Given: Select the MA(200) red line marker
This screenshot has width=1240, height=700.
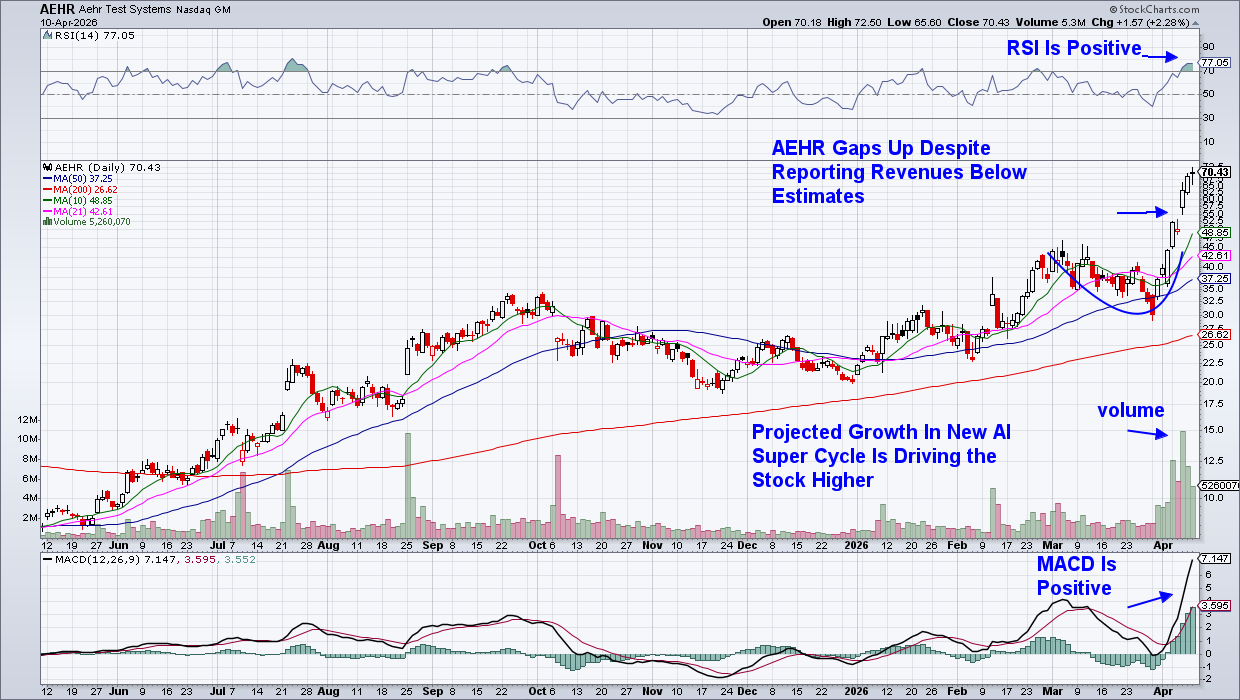Looking at the screenshot, I should coord(48,189).
